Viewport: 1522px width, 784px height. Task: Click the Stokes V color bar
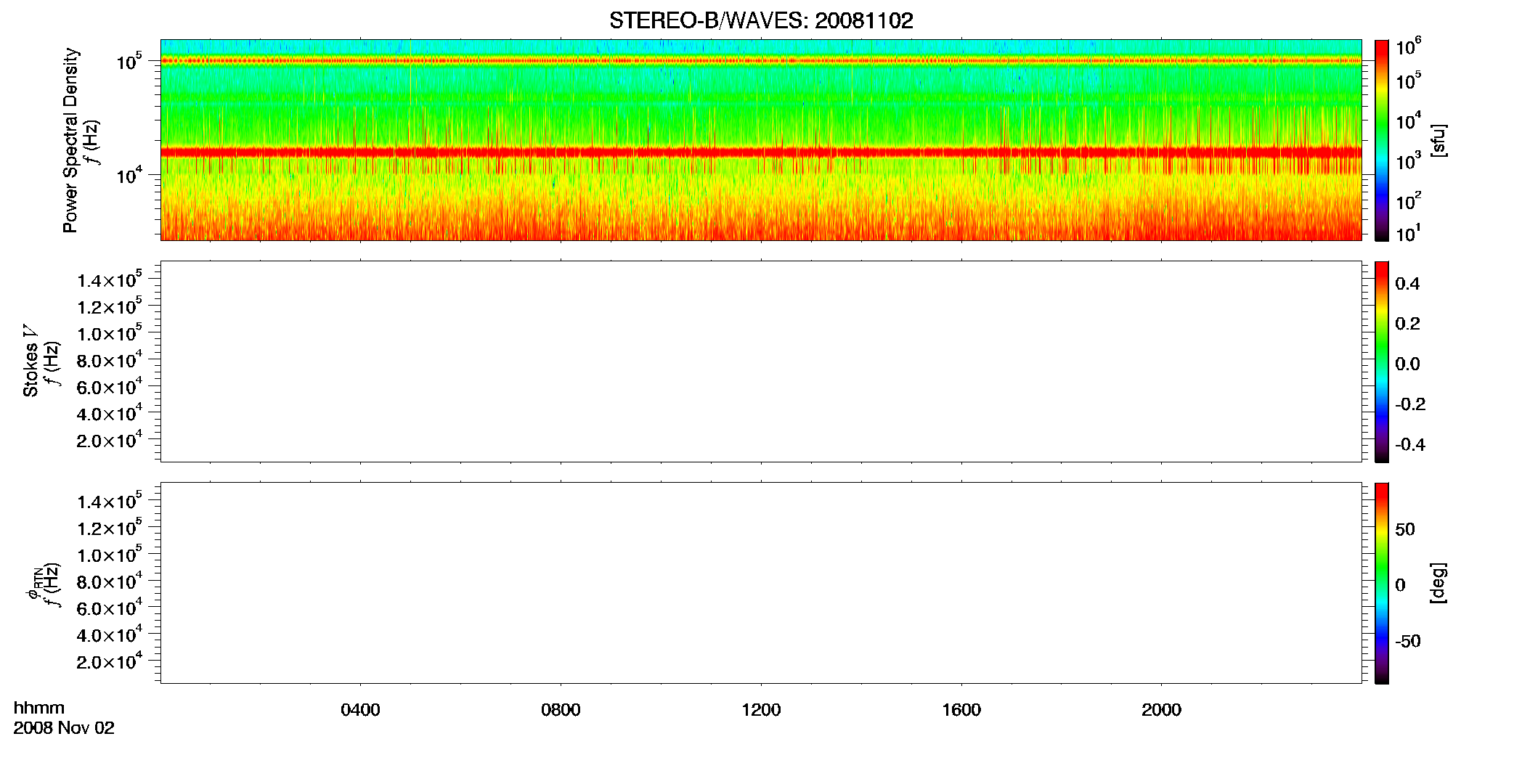[1382, 362]
